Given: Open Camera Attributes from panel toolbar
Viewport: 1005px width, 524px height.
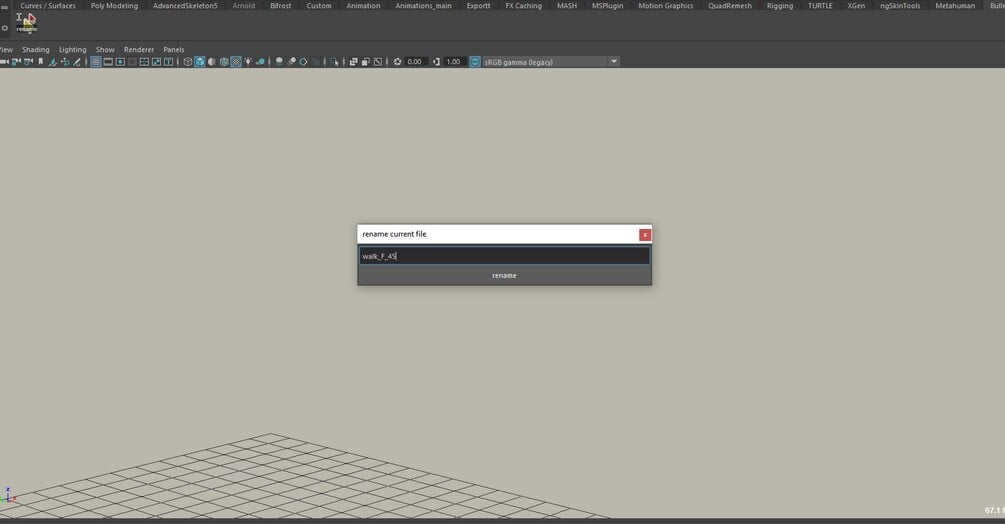Looking at the screenshot, I should coord(28,61).
